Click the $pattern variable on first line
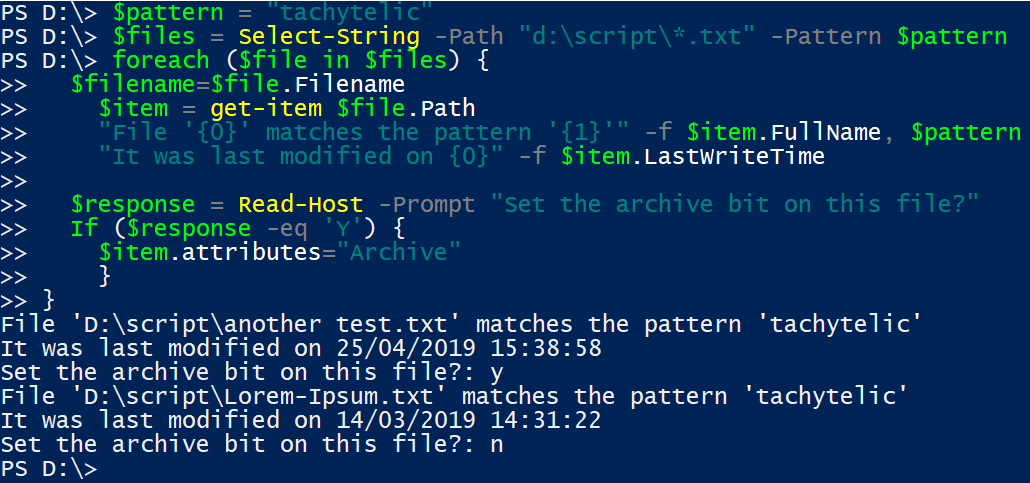The height and width of the screenshot is (483, 1030). point(168,12)
